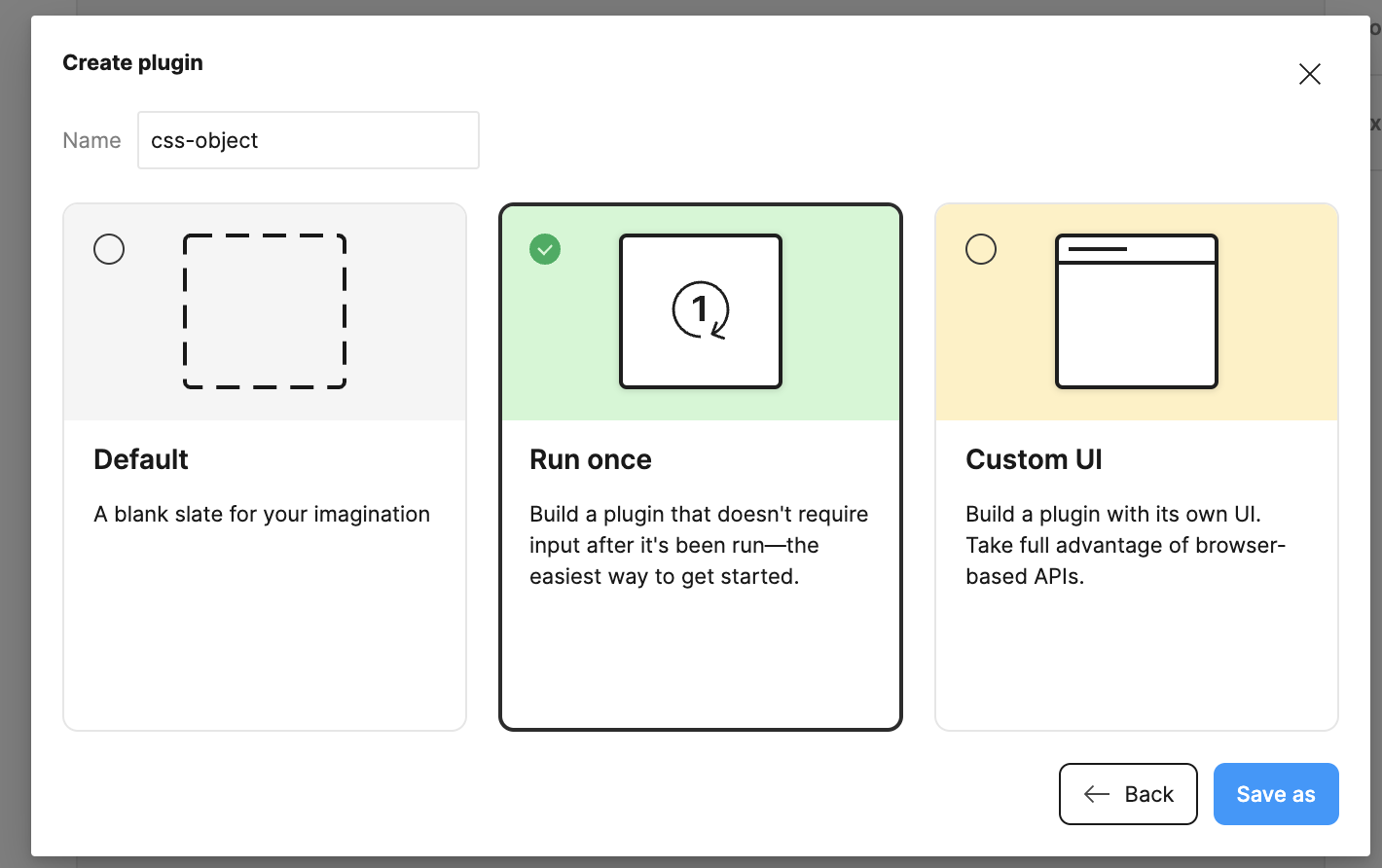Click the Default heading text

coord(141,459)
